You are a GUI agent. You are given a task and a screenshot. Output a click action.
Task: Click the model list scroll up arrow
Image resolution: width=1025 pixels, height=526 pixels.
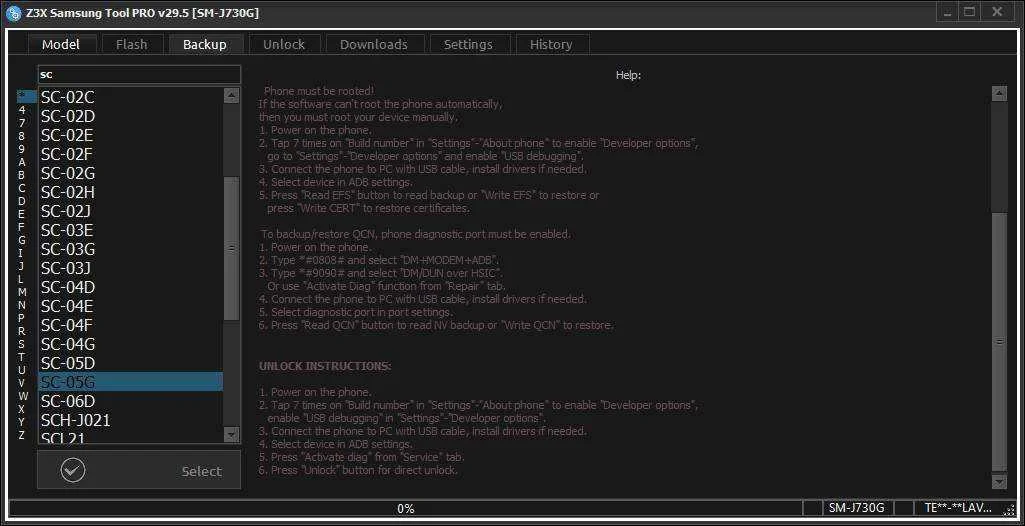click(231, 95)
